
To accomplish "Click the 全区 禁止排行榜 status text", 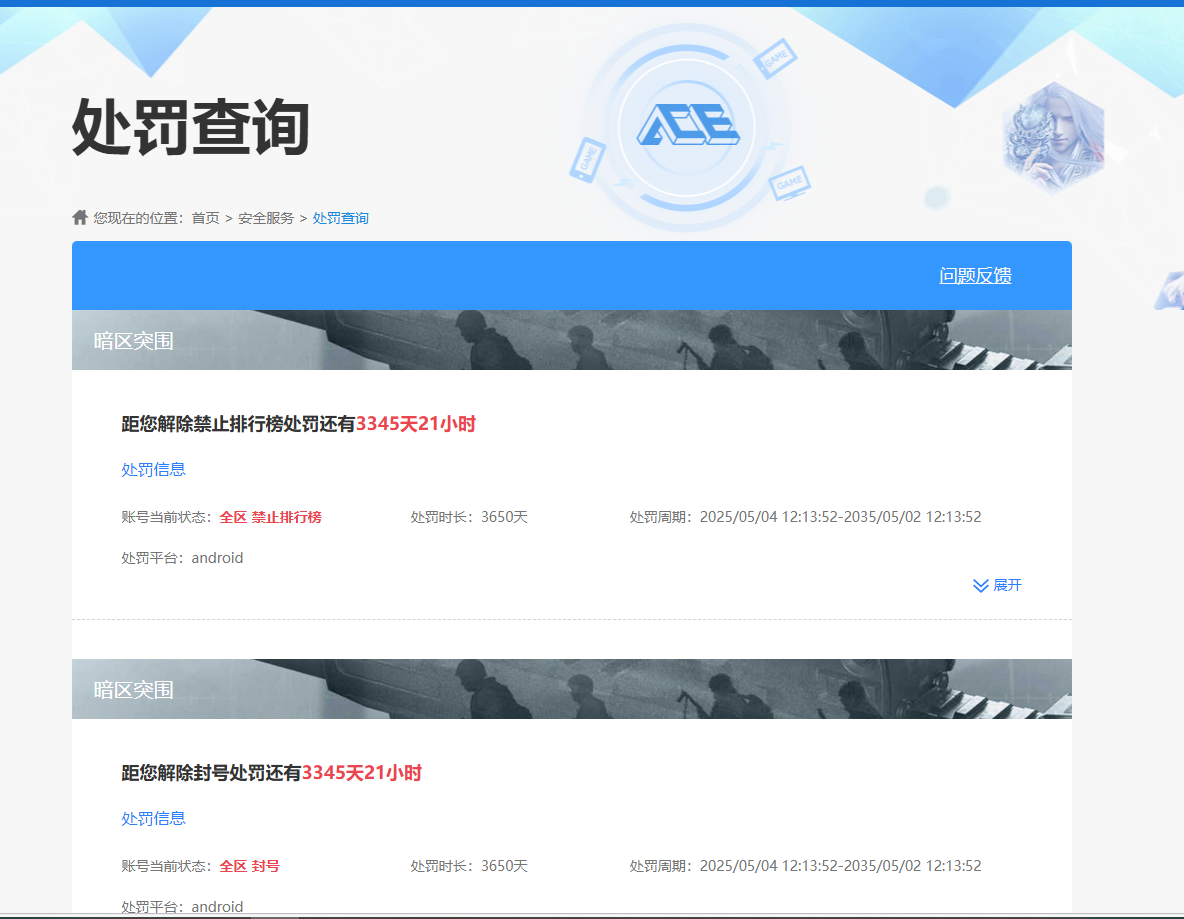I will click(270, 517).
